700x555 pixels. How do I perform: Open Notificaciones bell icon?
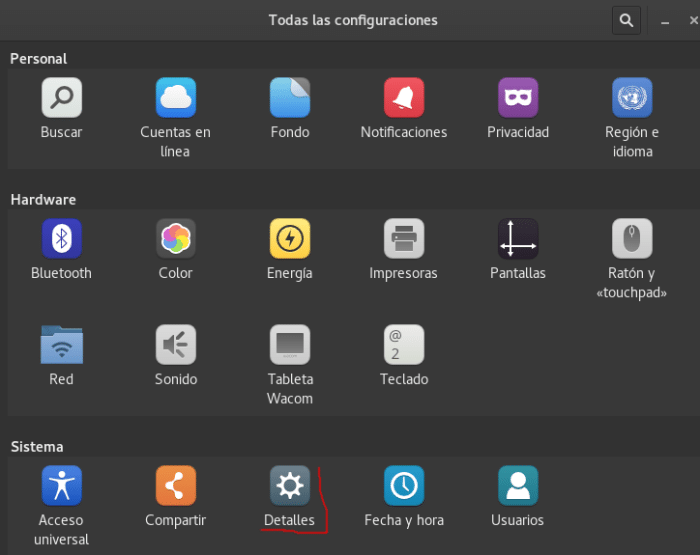point(404,98)
